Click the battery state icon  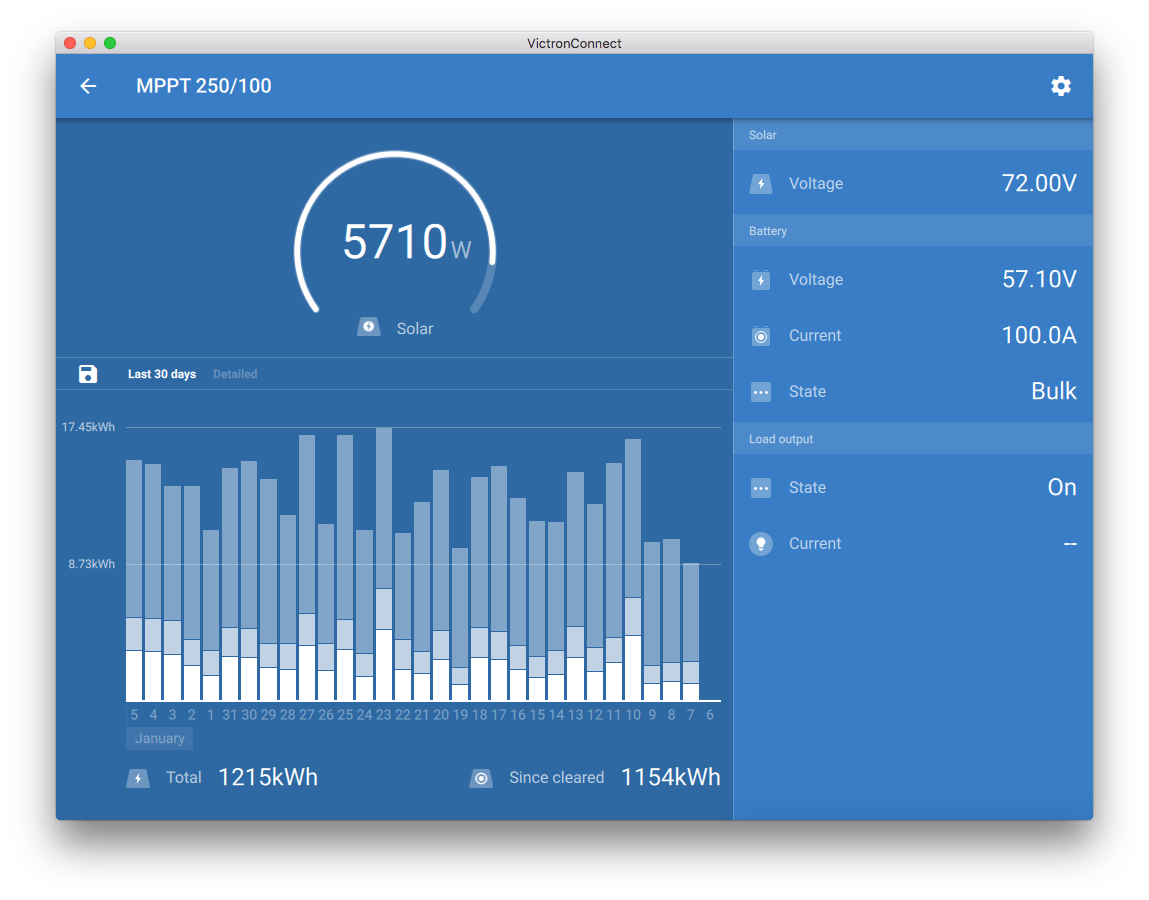[761, 392]
